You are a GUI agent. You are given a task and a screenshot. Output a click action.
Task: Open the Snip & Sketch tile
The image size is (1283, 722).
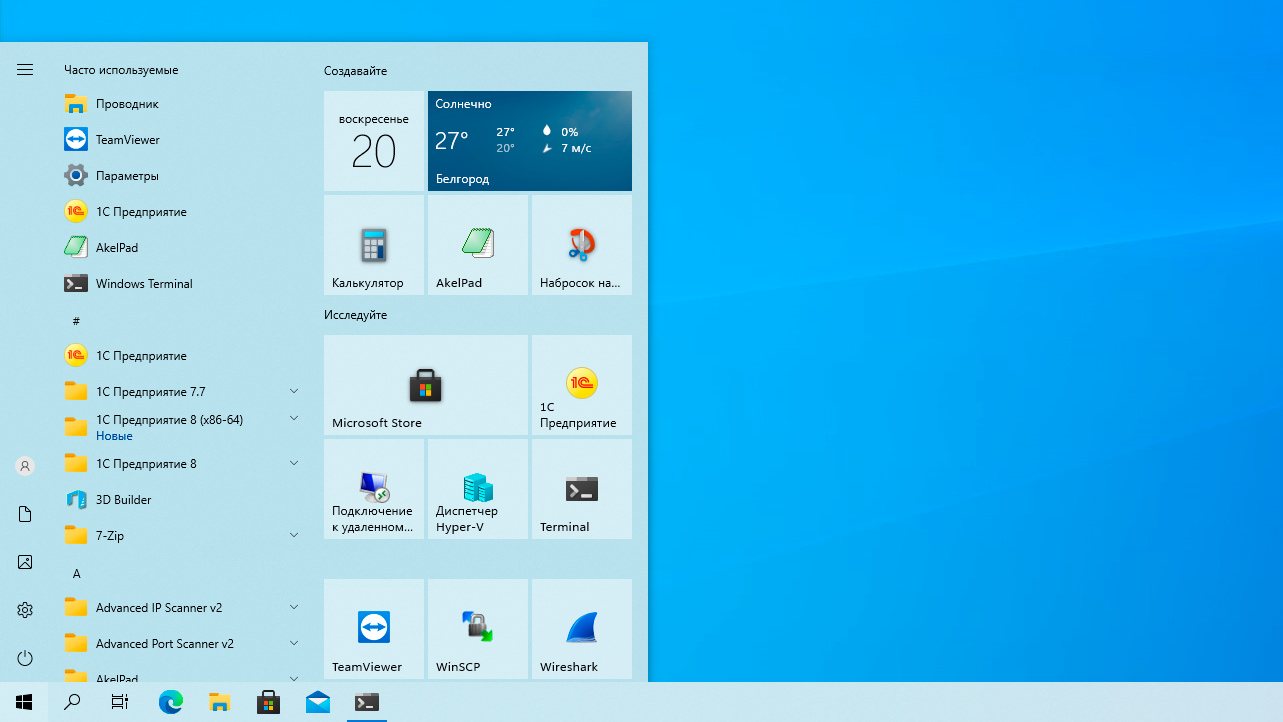[x=581, y=244]
